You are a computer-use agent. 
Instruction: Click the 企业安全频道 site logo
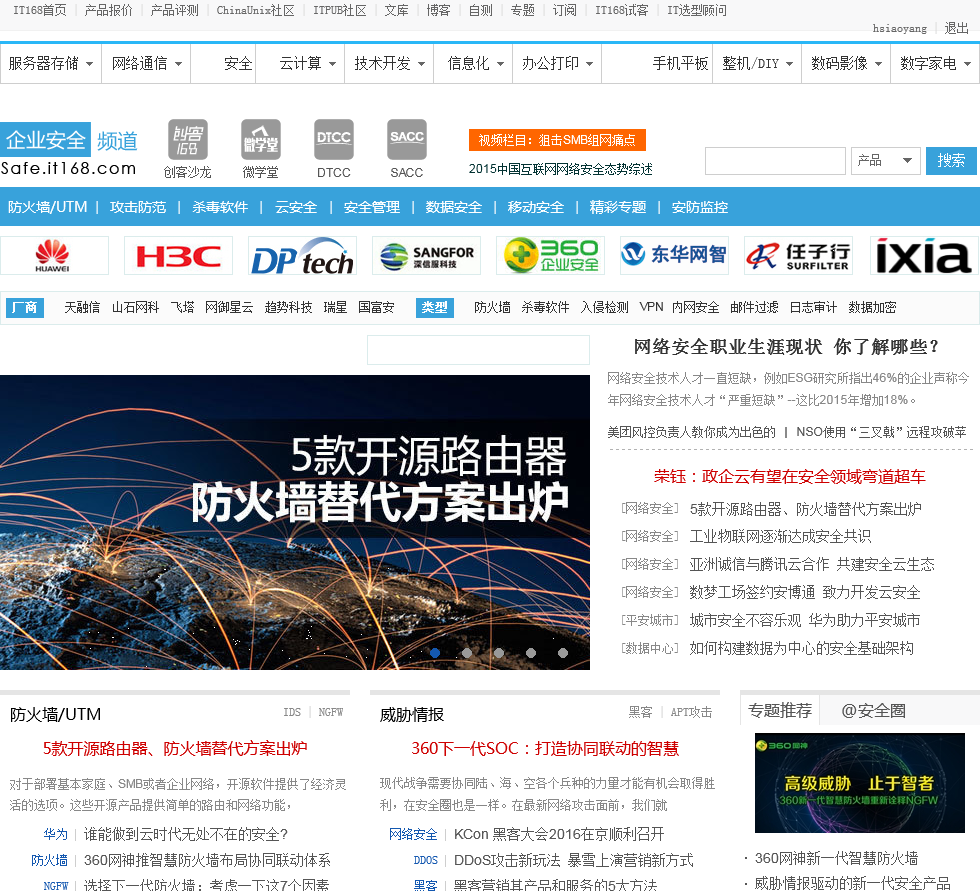point(69,150)
